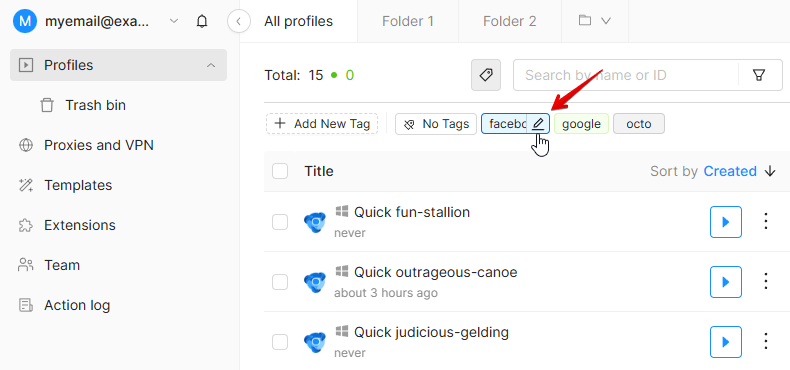Open the Extensions section
Image resolution: width=790 pixels, height=370 pixels.
[80, 225]
